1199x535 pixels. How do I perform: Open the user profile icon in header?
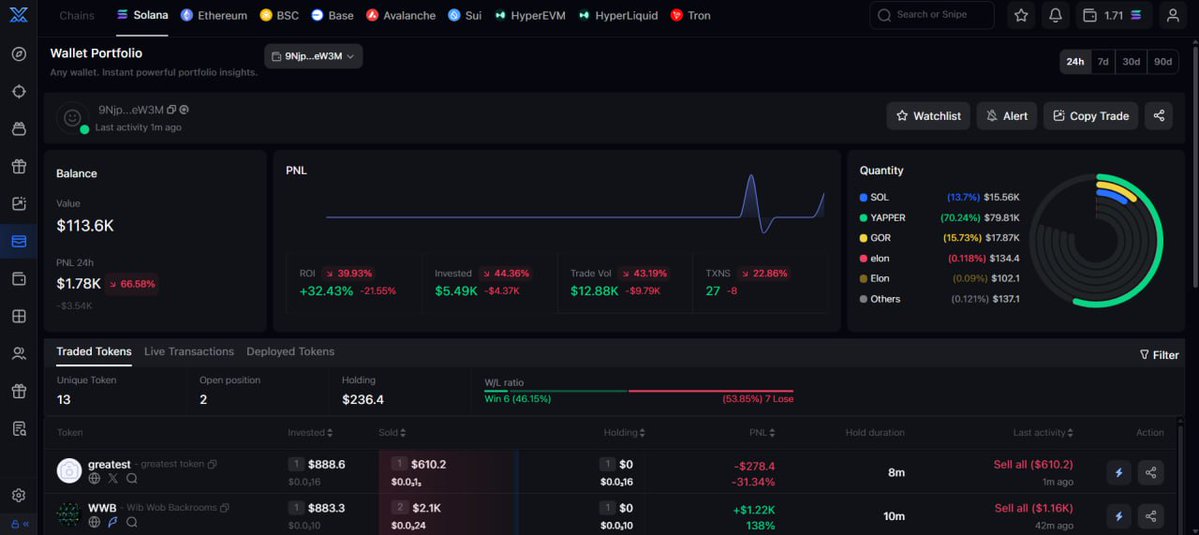pos(1172,15)
